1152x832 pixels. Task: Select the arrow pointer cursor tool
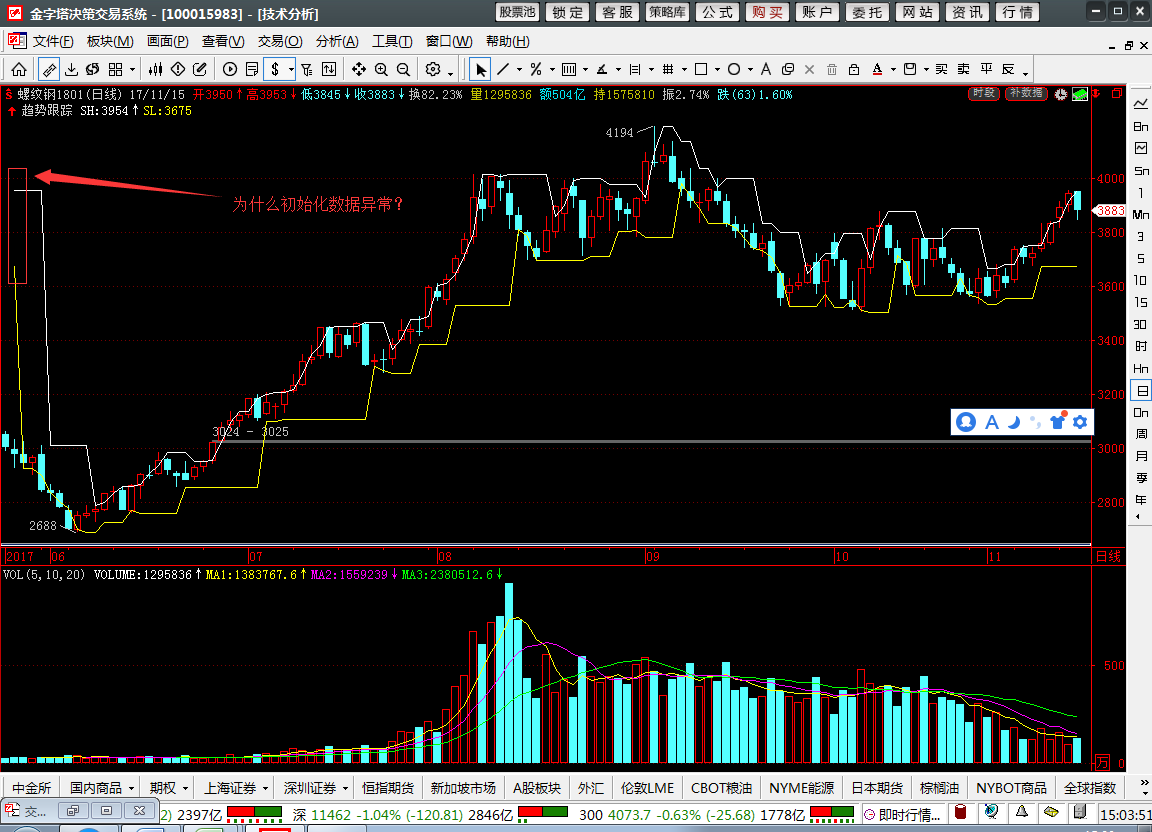pyautogui.click(x=480, y=69)
